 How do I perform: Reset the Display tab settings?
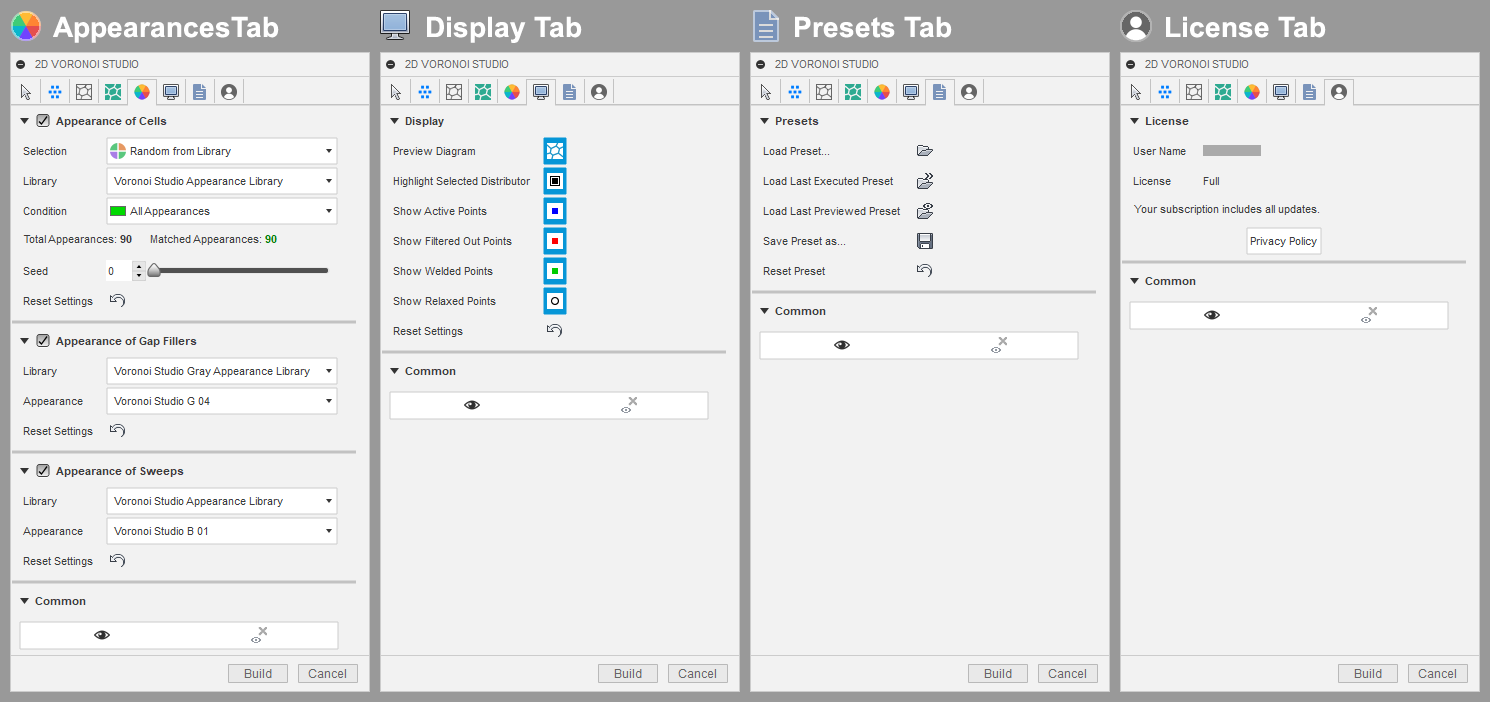pyautogui.click(x=554, y=331)
